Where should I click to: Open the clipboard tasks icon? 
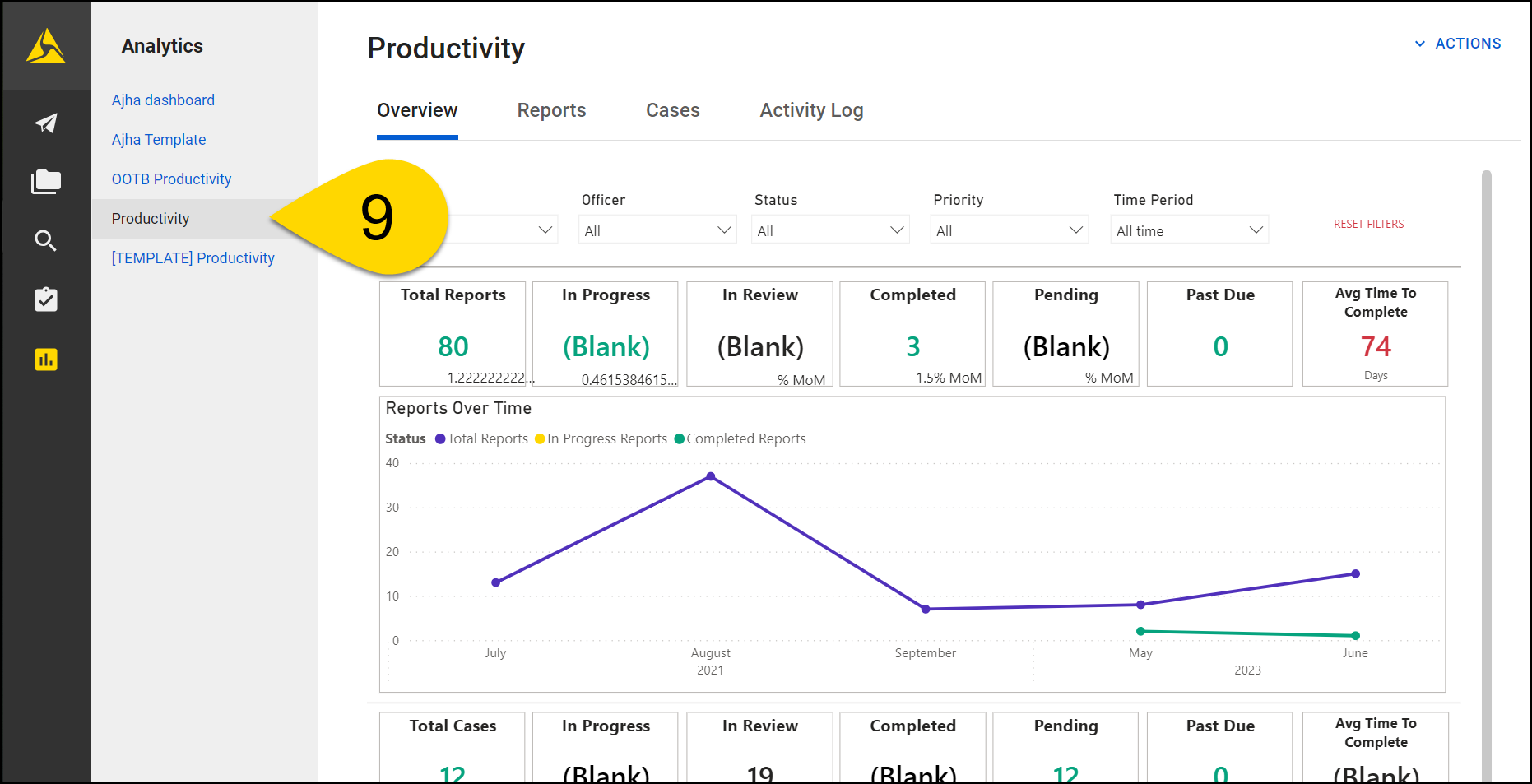[45, 299]
